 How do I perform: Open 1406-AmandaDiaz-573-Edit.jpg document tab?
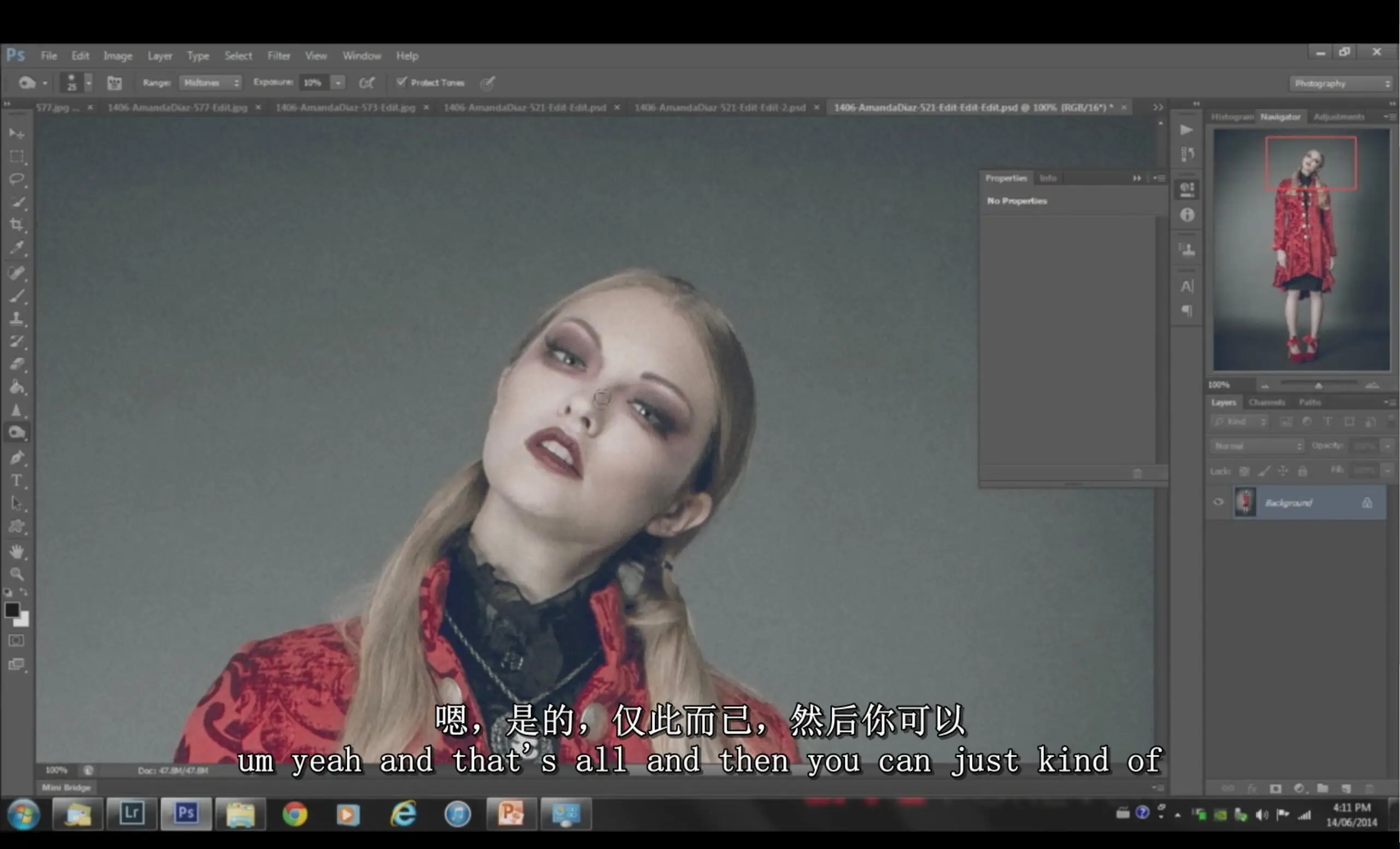(x=346, y=107)
